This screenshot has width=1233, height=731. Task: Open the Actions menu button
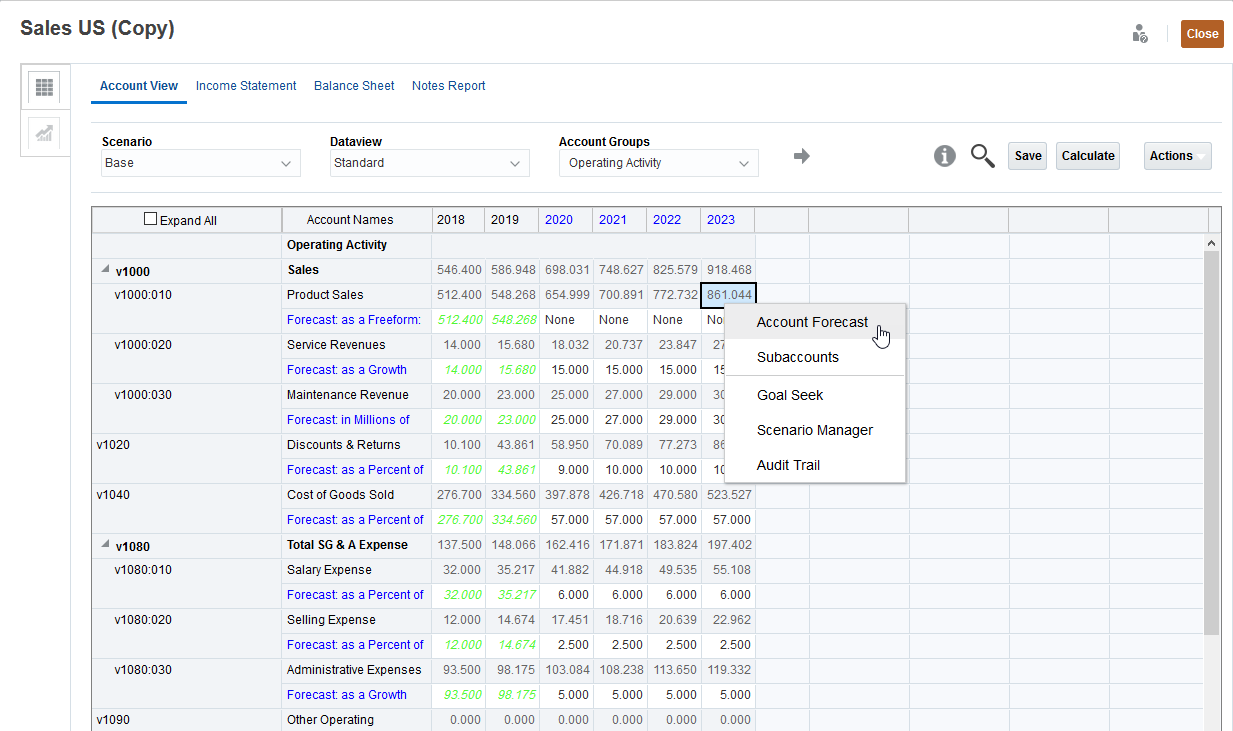click(1177, 155)
